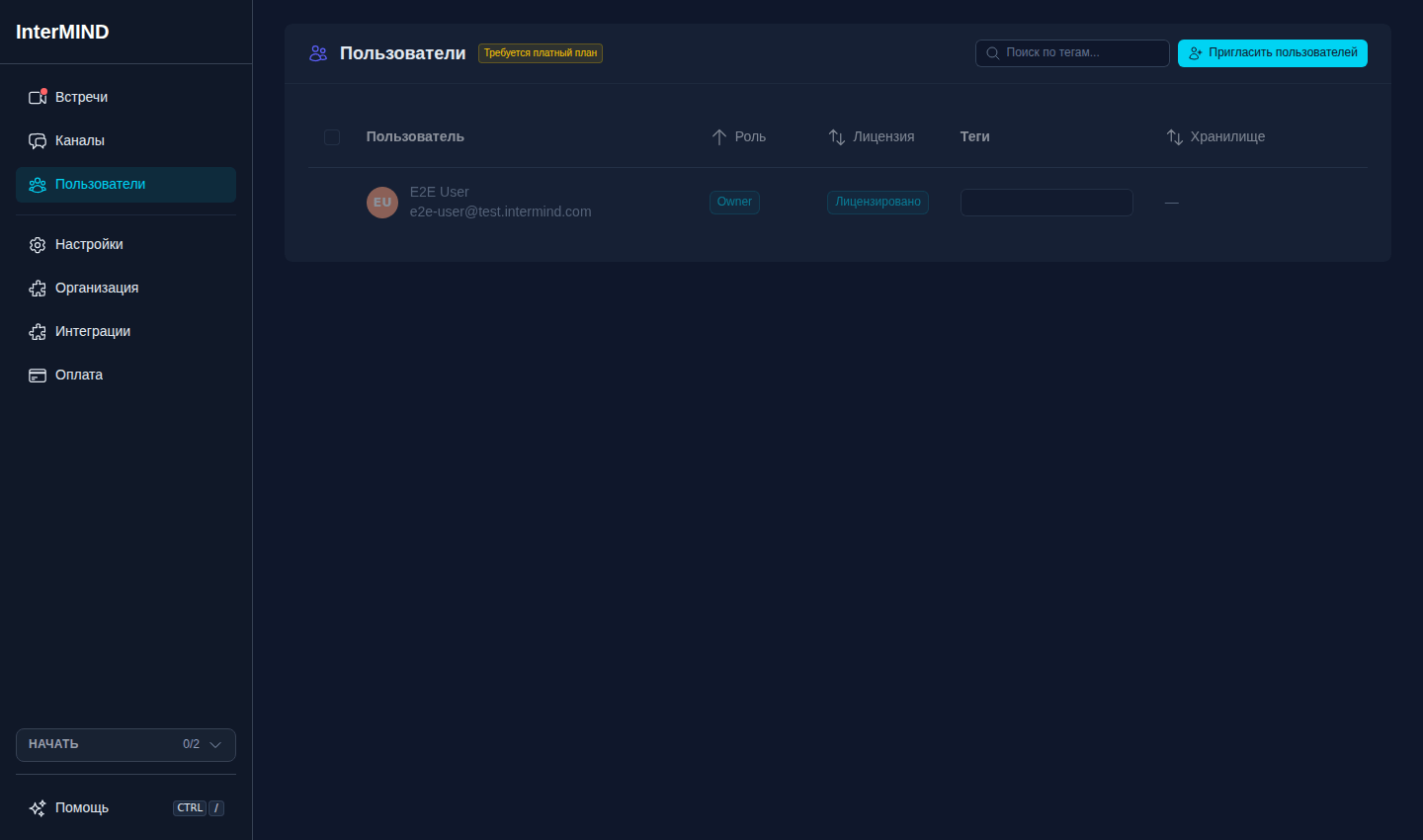
Task: Click the users icon beside the Пользователи heading
Action: coord(318,53)
